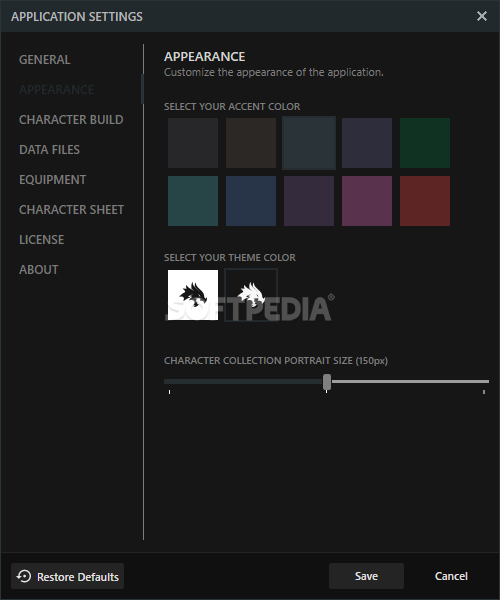Open the Equipment settings section
Viewport: 500px width, 600px height.
52,180
